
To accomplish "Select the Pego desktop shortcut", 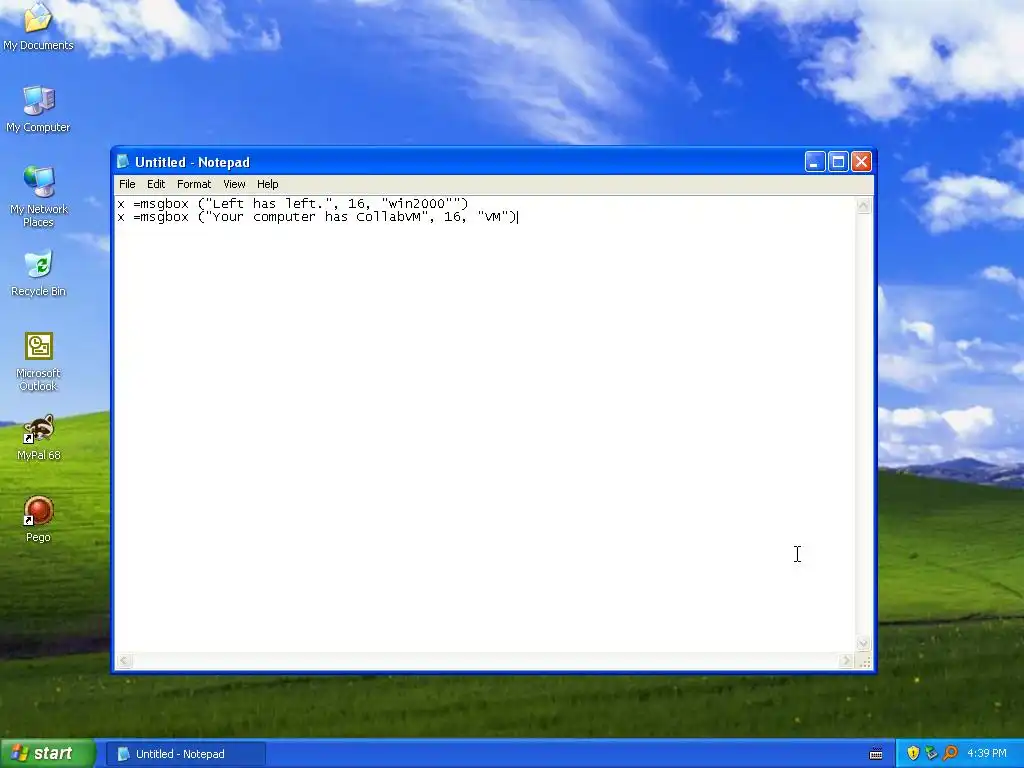I will click(x=38, y=519).
